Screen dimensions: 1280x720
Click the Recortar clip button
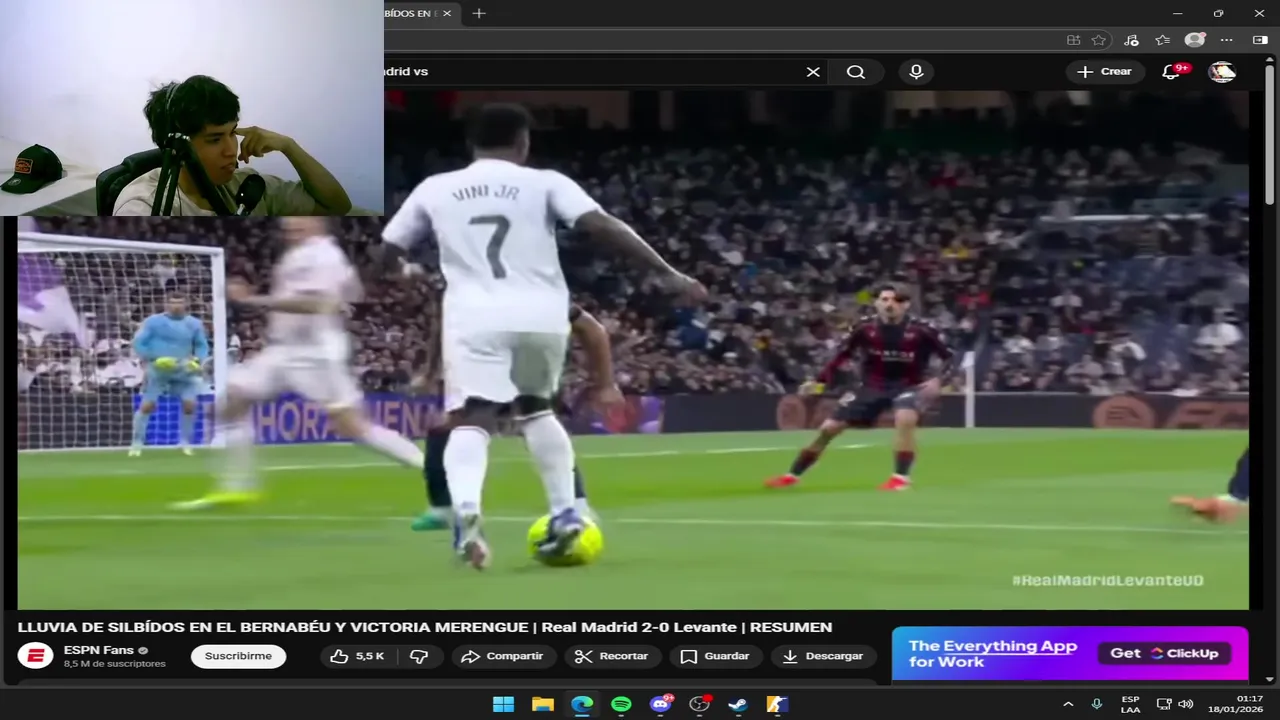[x=611, y=656]
